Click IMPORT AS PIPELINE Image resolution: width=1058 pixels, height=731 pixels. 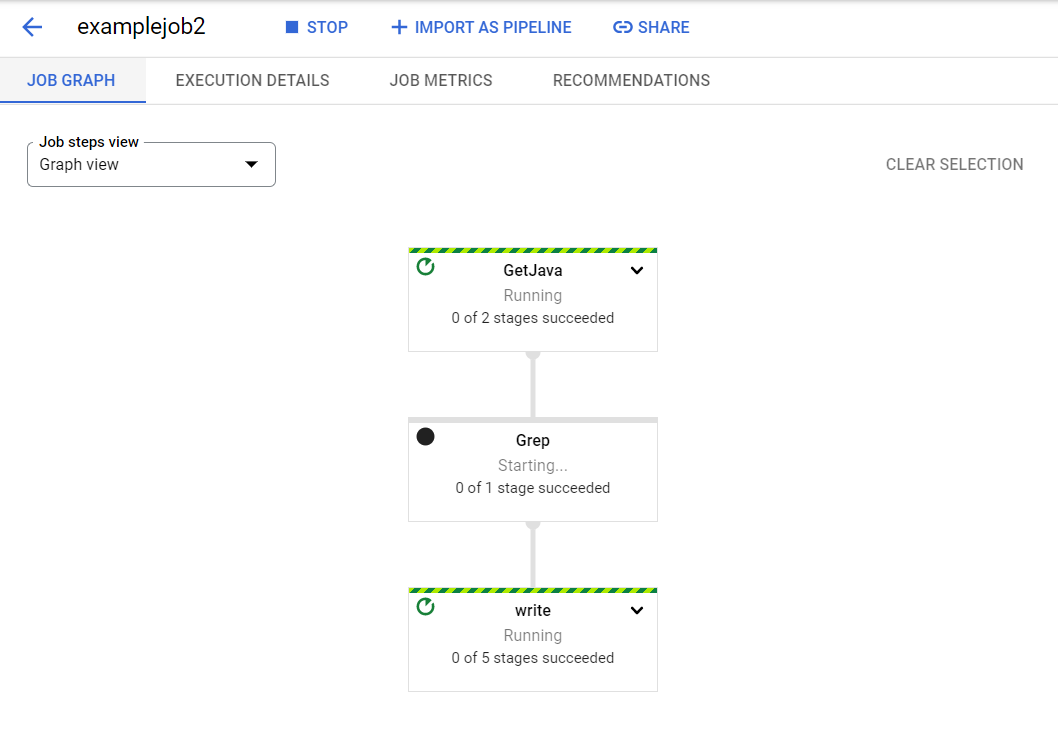click(x=492, y=27)
